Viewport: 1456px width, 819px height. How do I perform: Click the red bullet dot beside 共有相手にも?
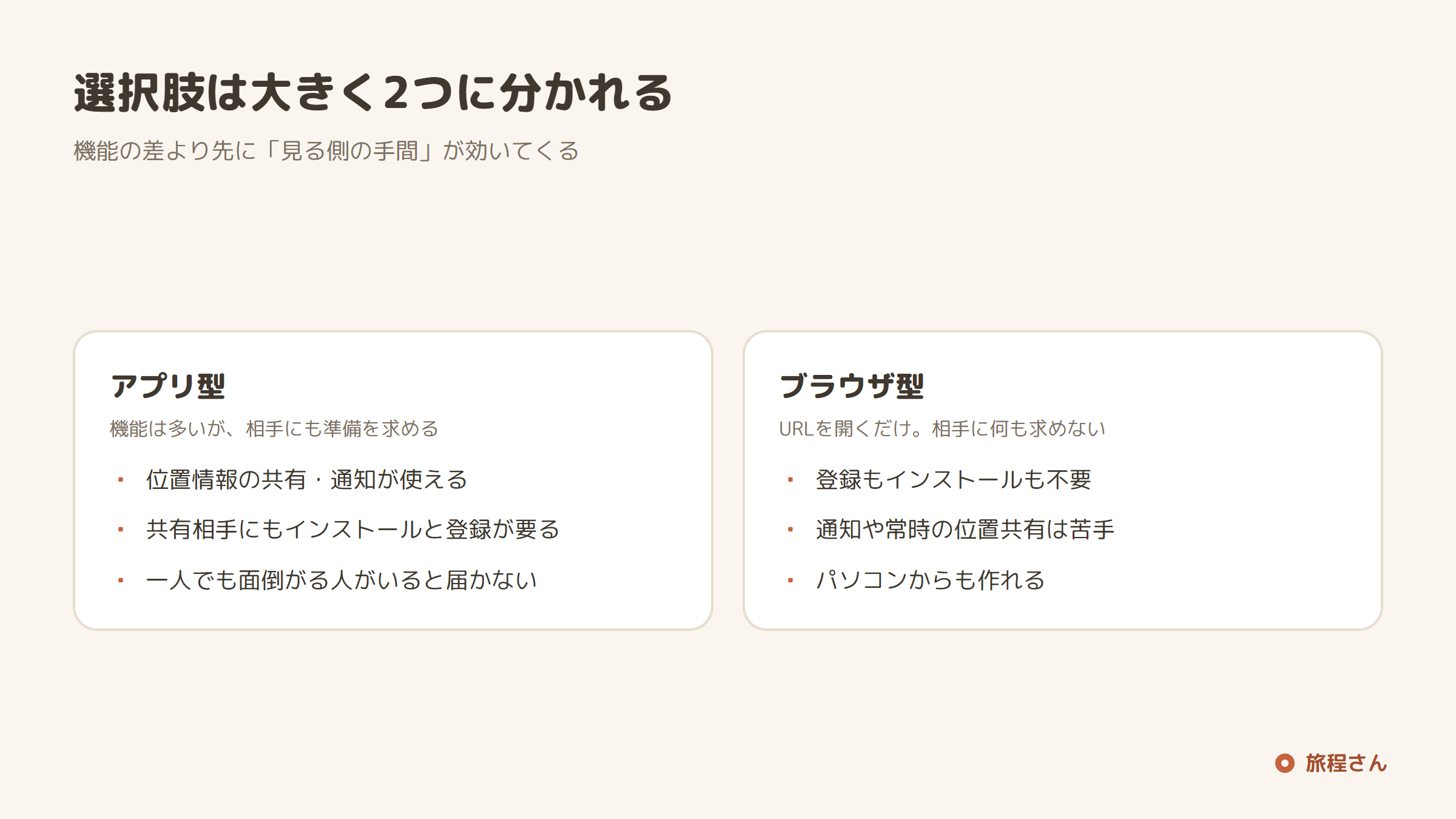click(121, 530)
